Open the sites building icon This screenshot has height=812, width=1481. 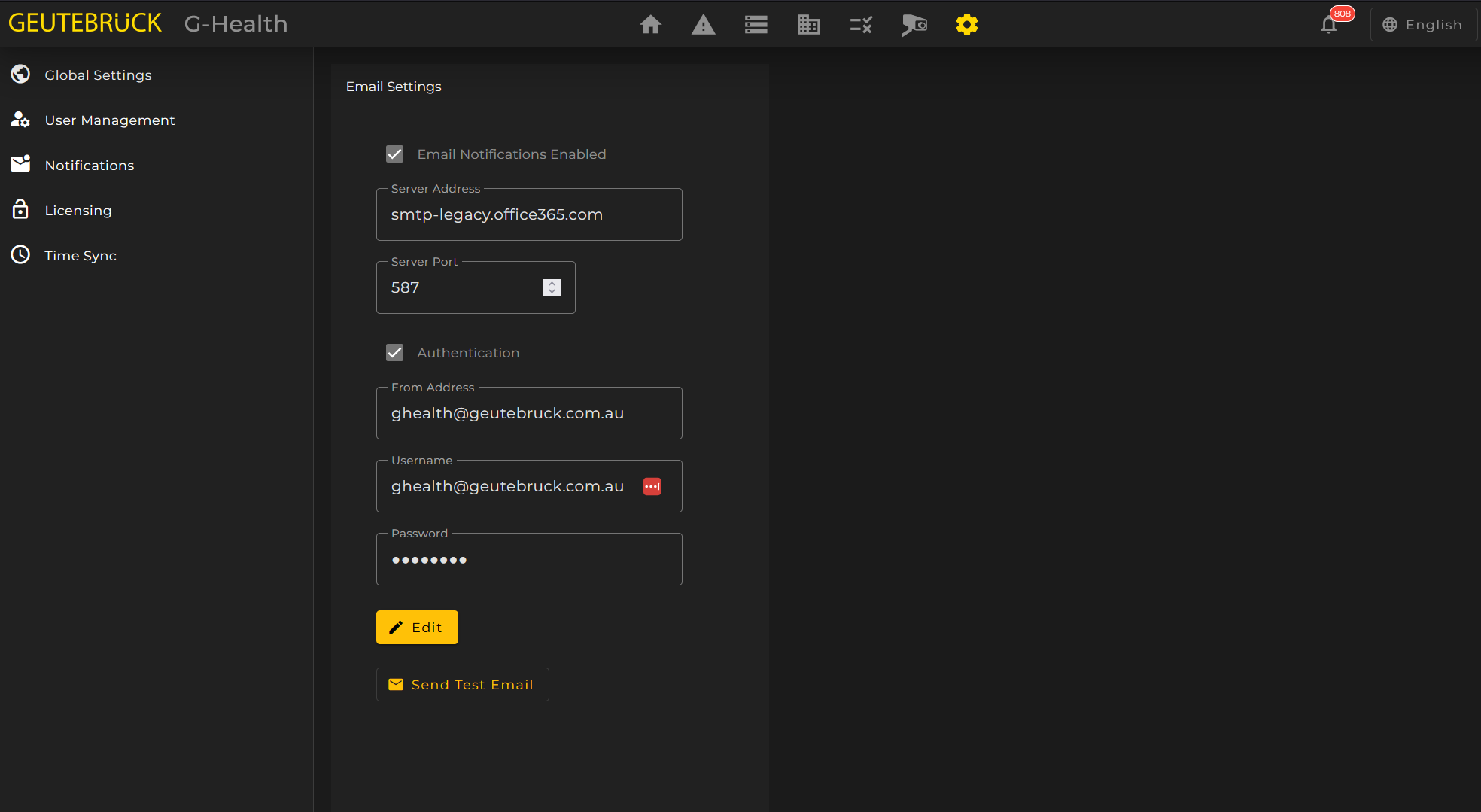808,25
